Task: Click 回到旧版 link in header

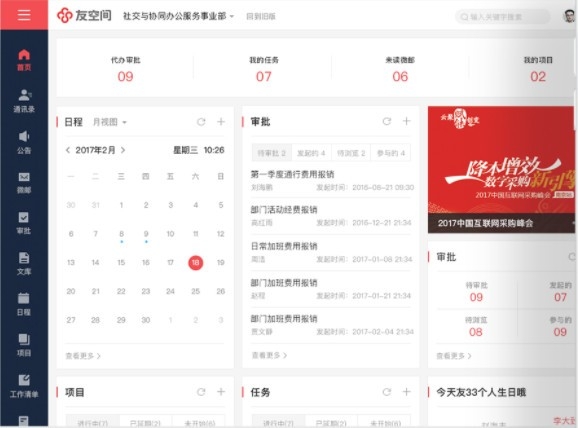Action: 261,17
